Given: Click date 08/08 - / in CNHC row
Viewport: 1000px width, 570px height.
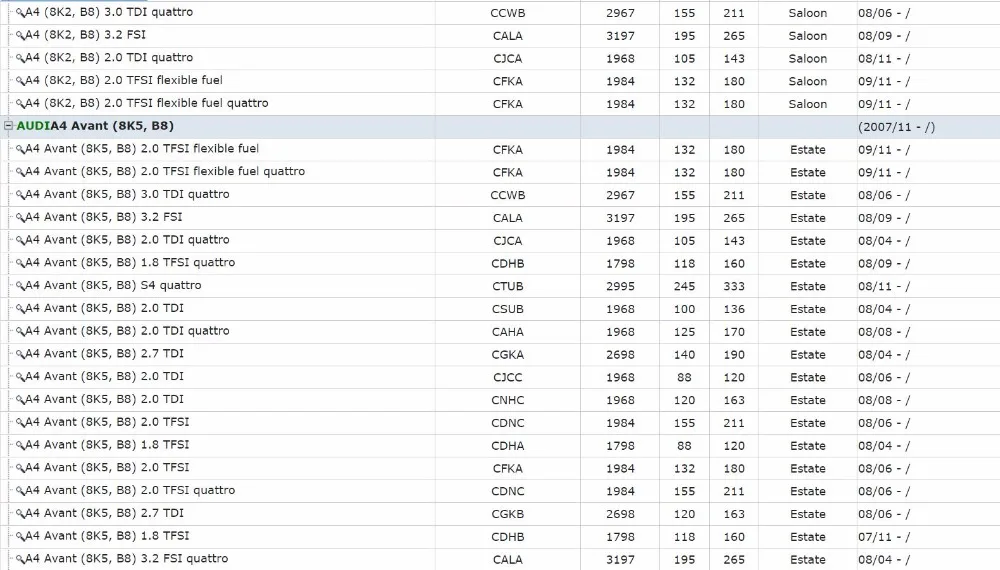Looking at the screenshot, I should (x=884, y=400).
